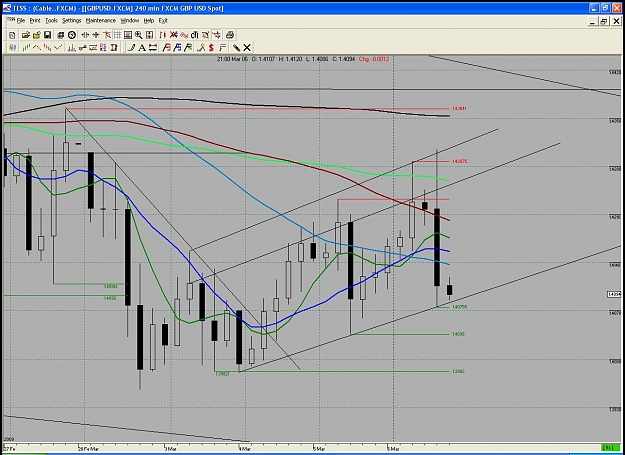Click the blue F flag icon

point(177,48)
